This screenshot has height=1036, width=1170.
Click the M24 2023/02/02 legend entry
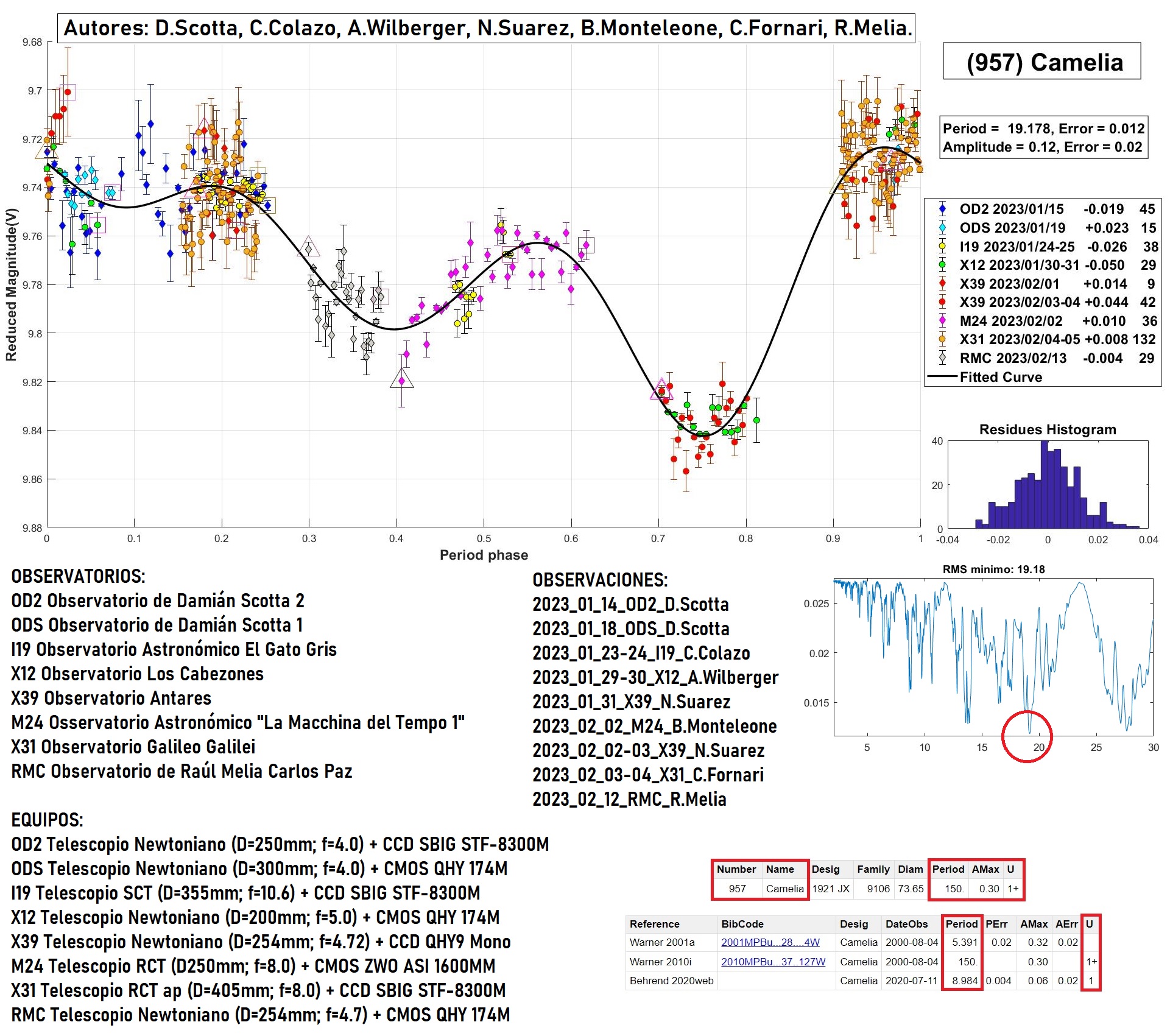(1043, 321)
